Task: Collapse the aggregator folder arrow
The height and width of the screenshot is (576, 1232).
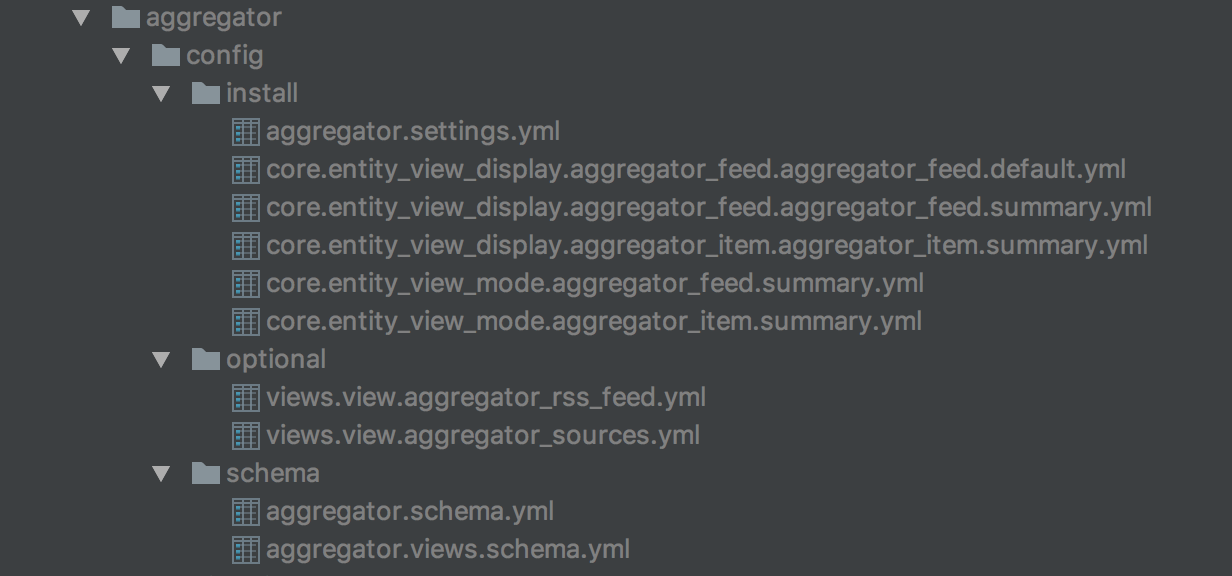Action: click(82, 18)
